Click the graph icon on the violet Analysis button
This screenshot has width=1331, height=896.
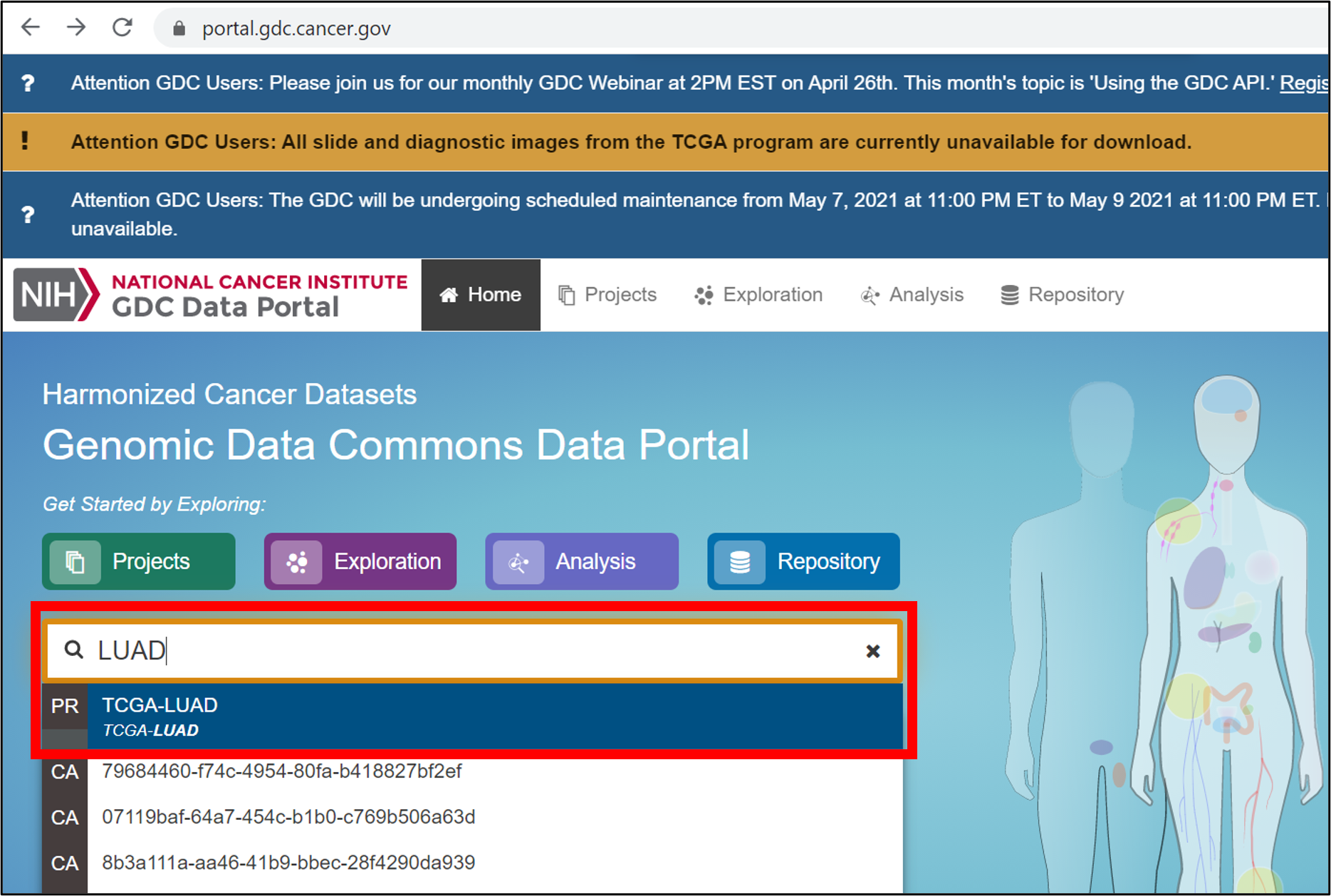click(x=518, y=562)
